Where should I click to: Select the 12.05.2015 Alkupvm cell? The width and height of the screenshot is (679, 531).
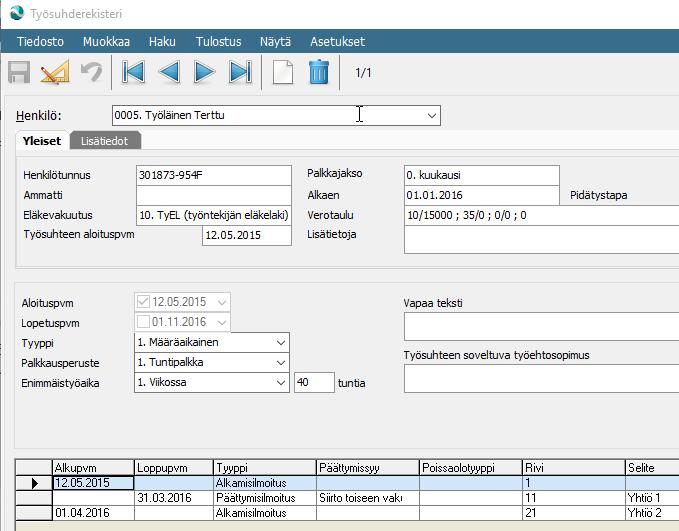(x=93, y=483)
